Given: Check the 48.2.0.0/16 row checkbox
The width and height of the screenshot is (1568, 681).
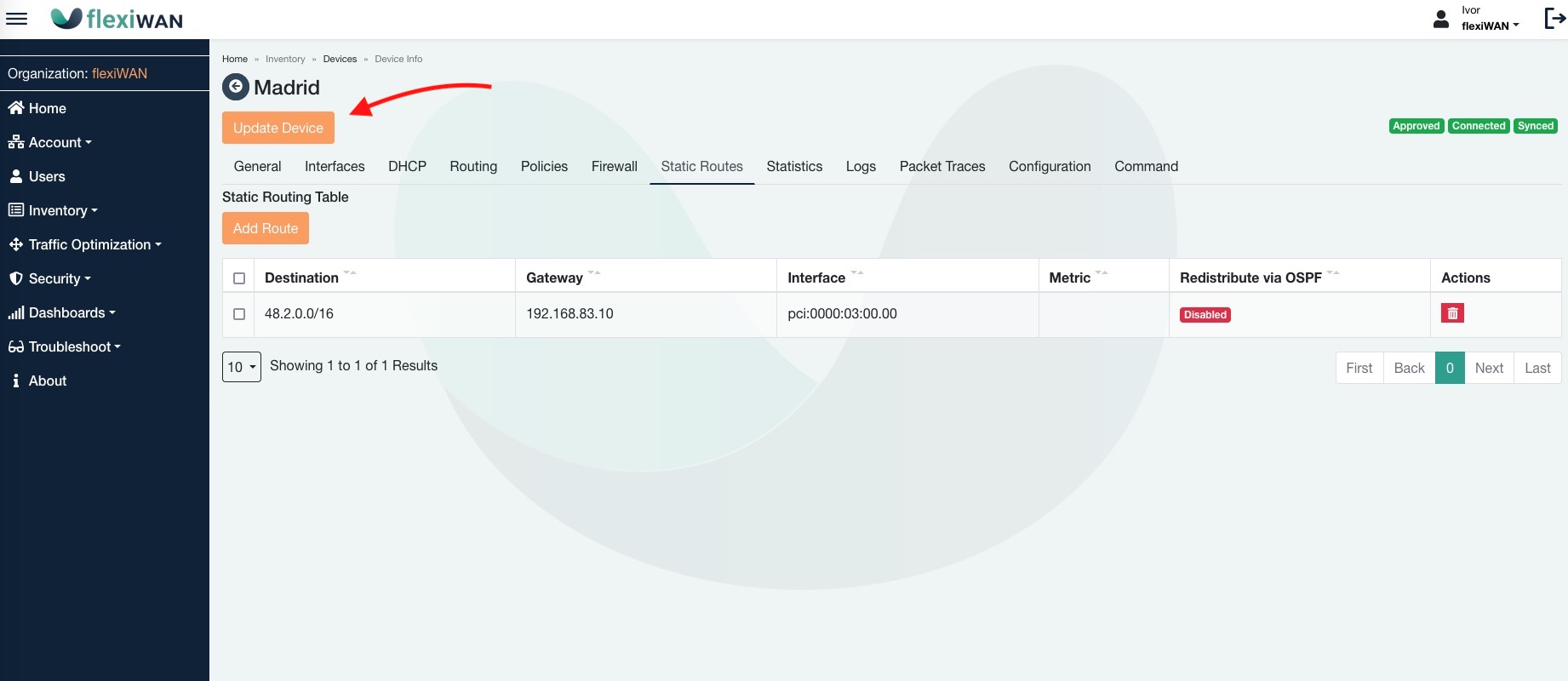Looking at the screenshot, I should point(239,314).
